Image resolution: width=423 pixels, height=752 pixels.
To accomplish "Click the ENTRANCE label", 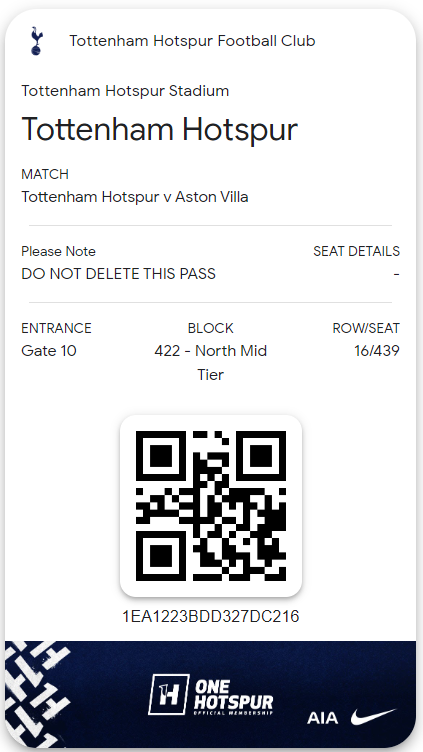I will pos(57,328).
